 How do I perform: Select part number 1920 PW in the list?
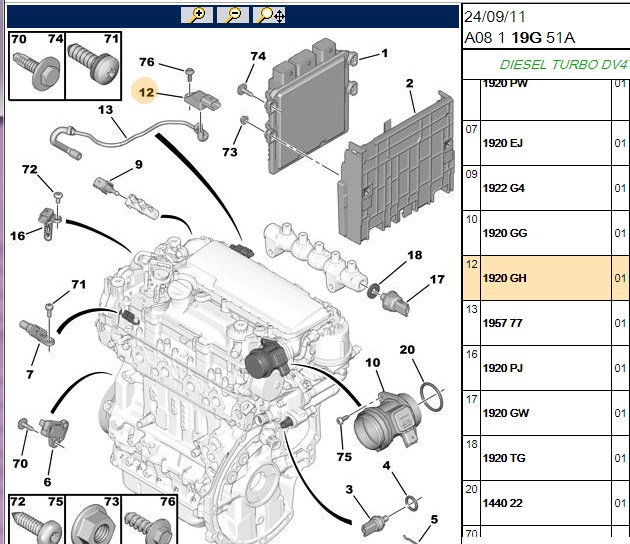(505, 84)
